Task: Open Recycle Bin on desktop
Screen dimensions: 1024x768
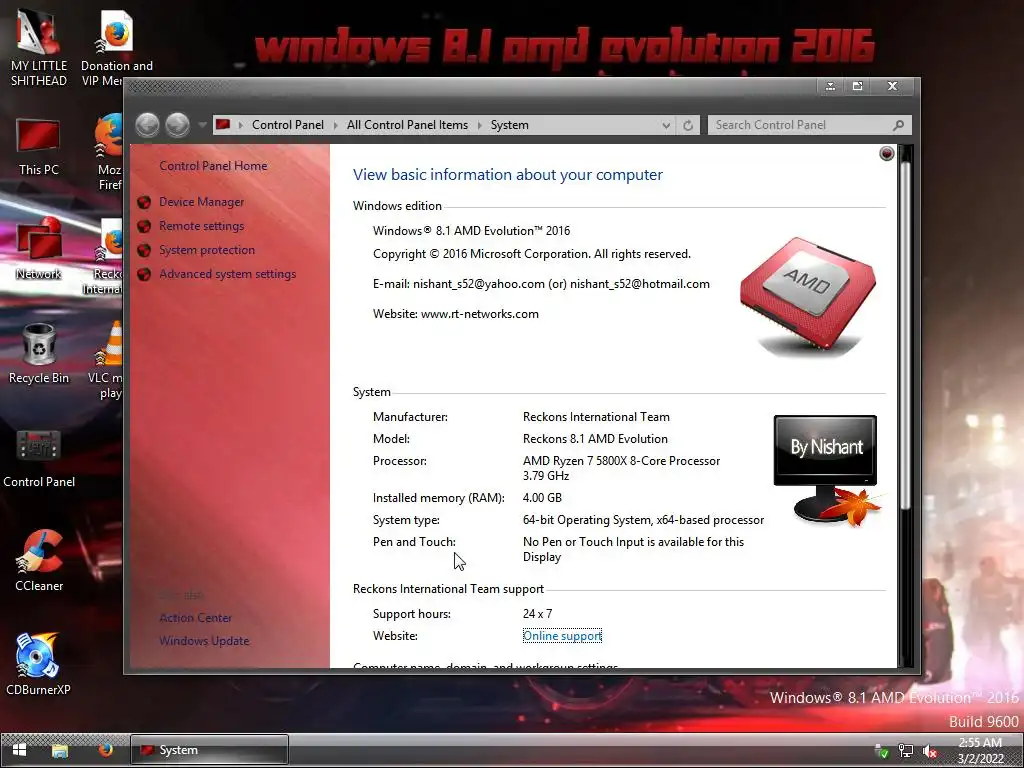Action: click(39, 353)
